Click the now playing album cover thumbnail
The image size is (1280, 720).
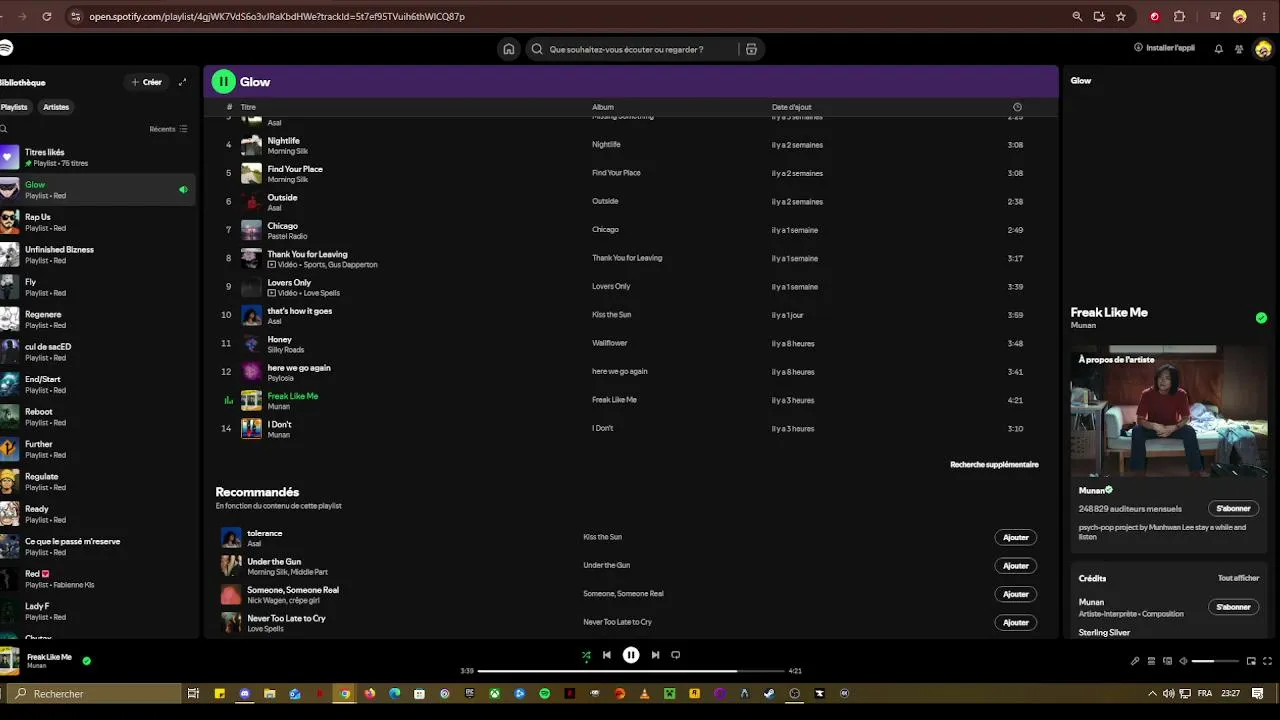click(x=10, y=660)
